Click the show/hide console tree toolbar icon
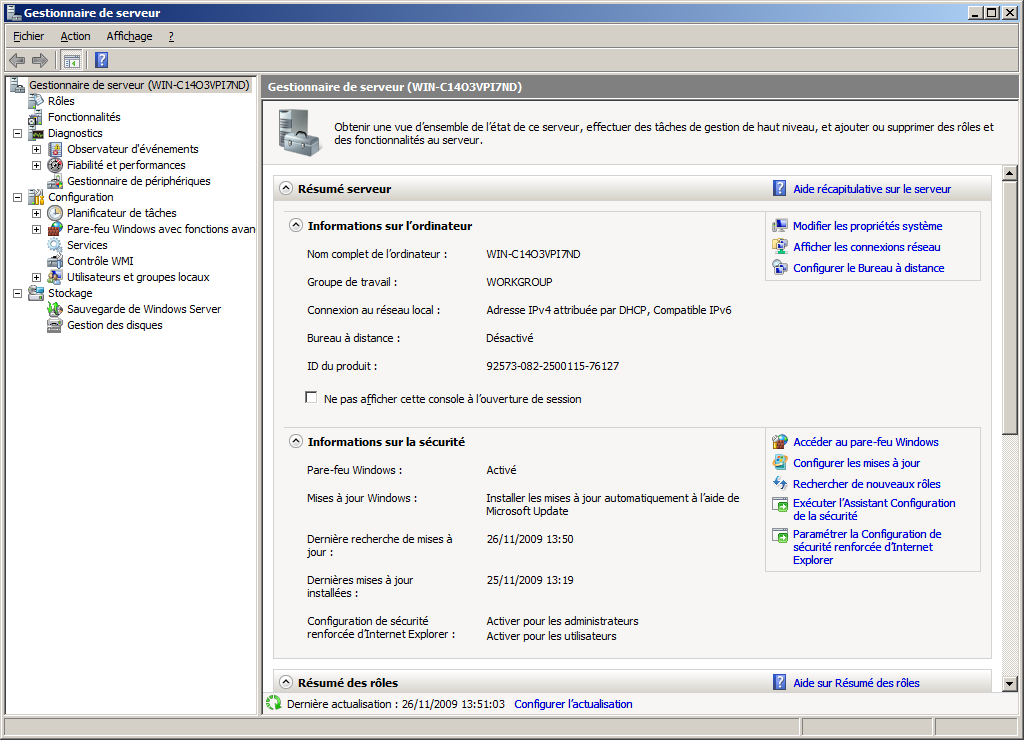Screen dimensions: 1024x740 coord(71,60)
